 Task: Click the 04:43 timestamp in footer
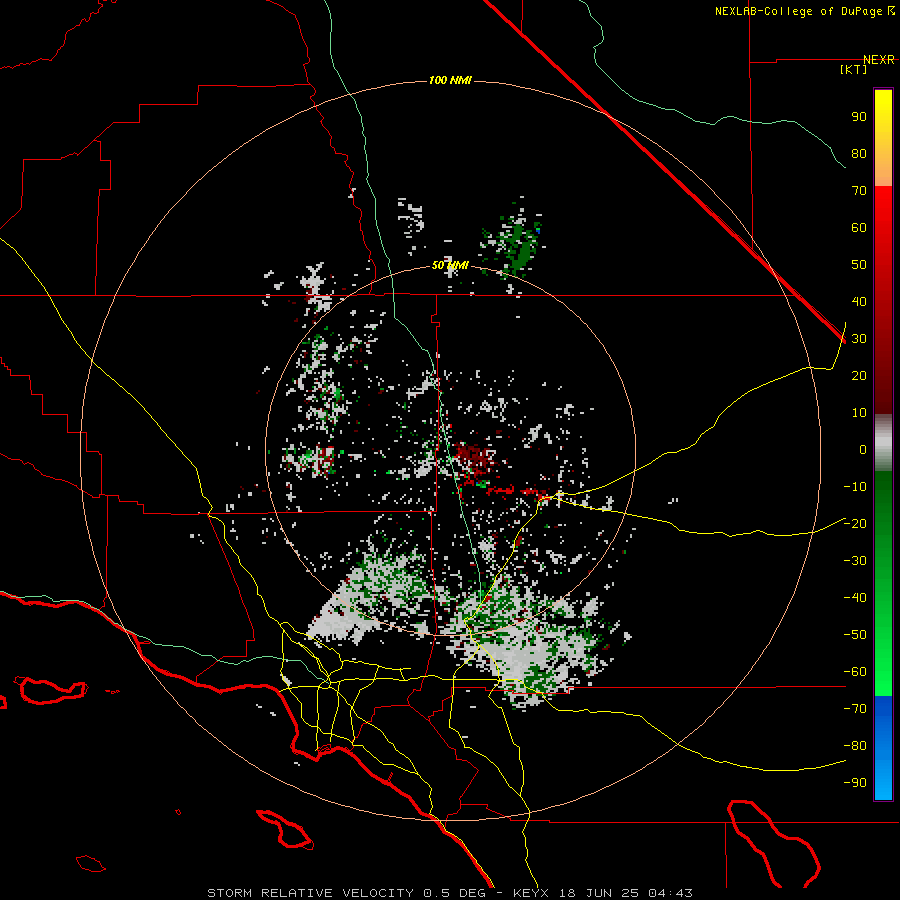click(x=670, y=893)
